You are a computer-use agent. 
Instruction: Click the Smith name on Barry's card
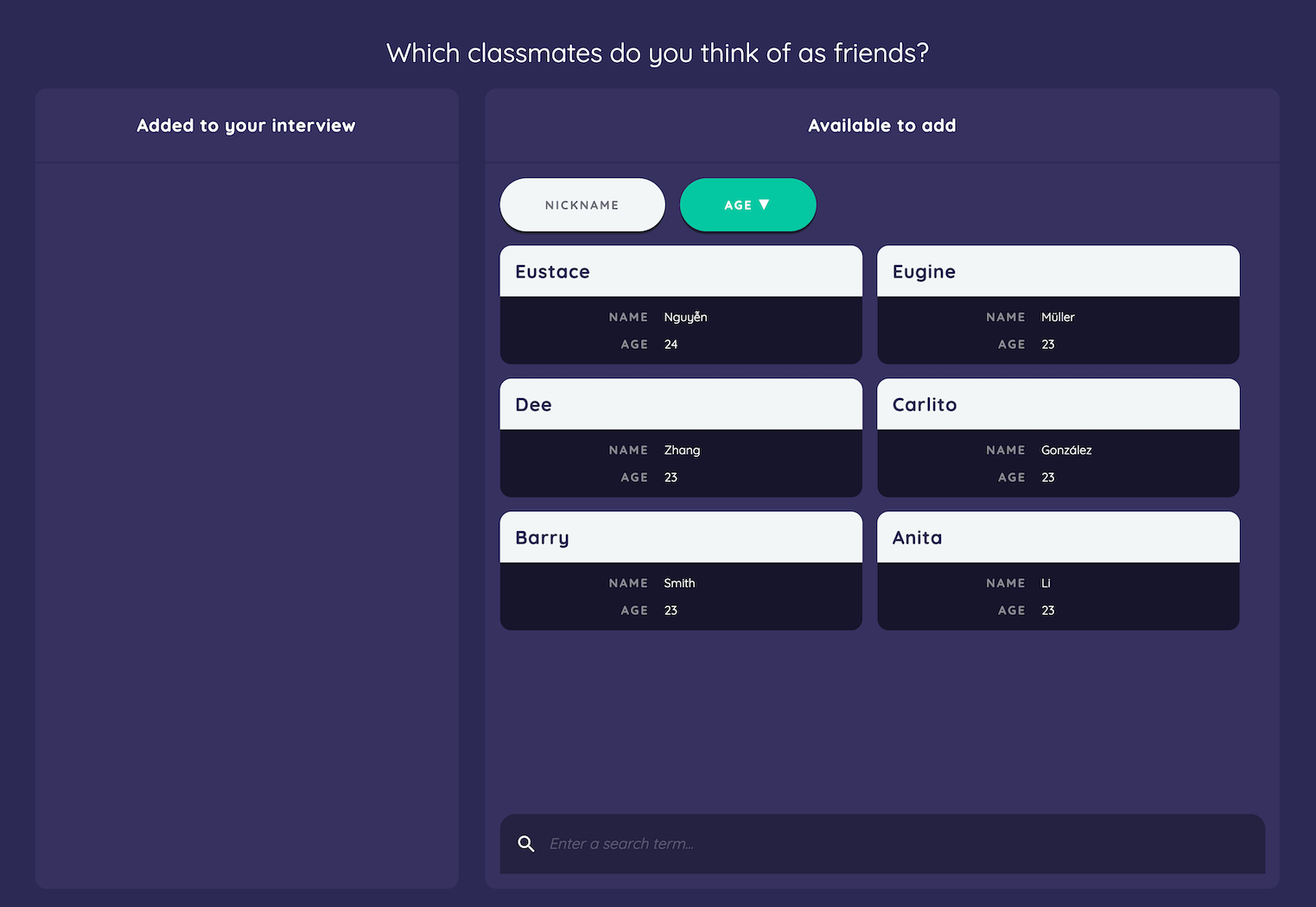[679, 583]
